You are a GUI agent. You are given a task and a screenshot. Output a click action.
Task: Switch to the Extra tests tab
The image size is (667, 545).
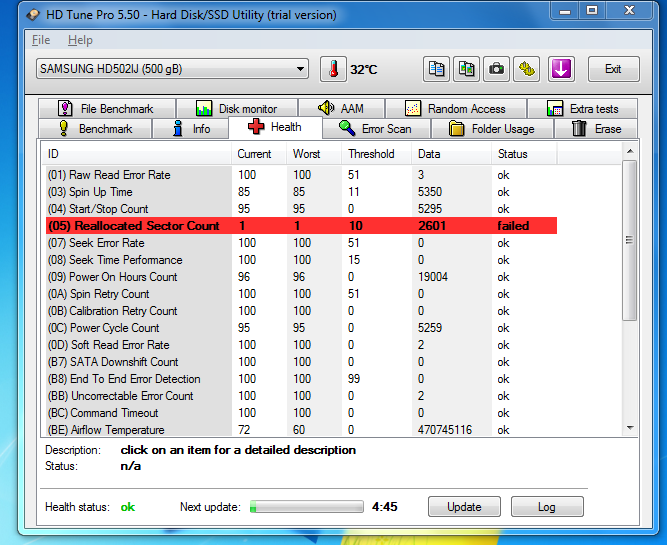(x=582, y=108)
